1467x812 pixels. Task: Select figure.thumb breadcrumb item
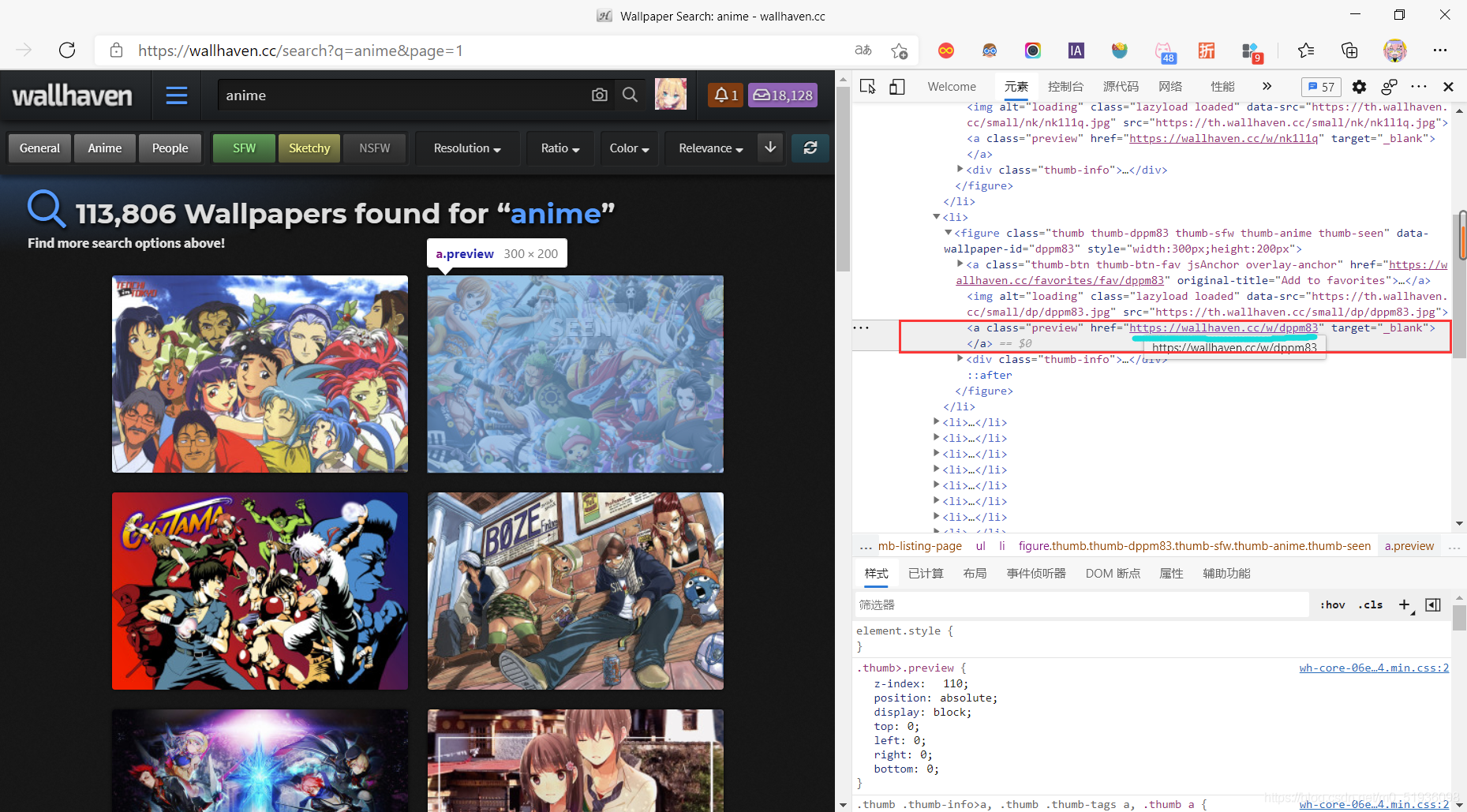click(1195, 546)
